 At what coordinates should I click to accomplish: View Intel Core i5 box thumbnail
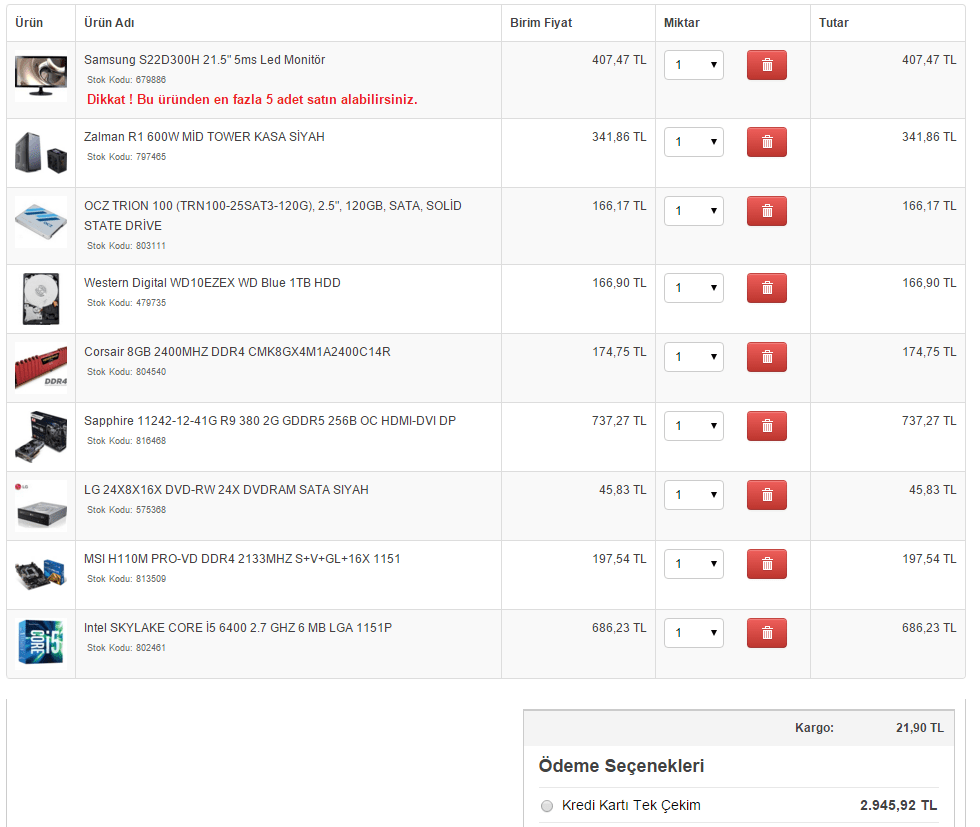41,644
